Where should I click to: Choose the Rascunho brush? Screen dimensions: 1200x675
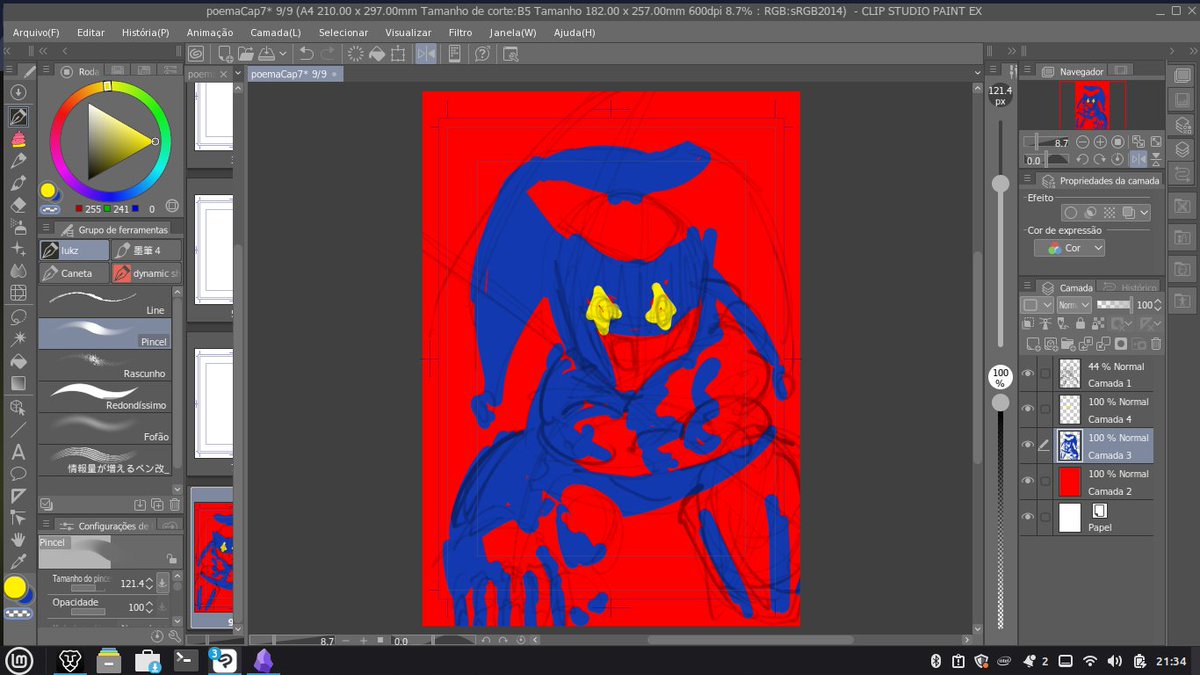[x=105, y=365]
